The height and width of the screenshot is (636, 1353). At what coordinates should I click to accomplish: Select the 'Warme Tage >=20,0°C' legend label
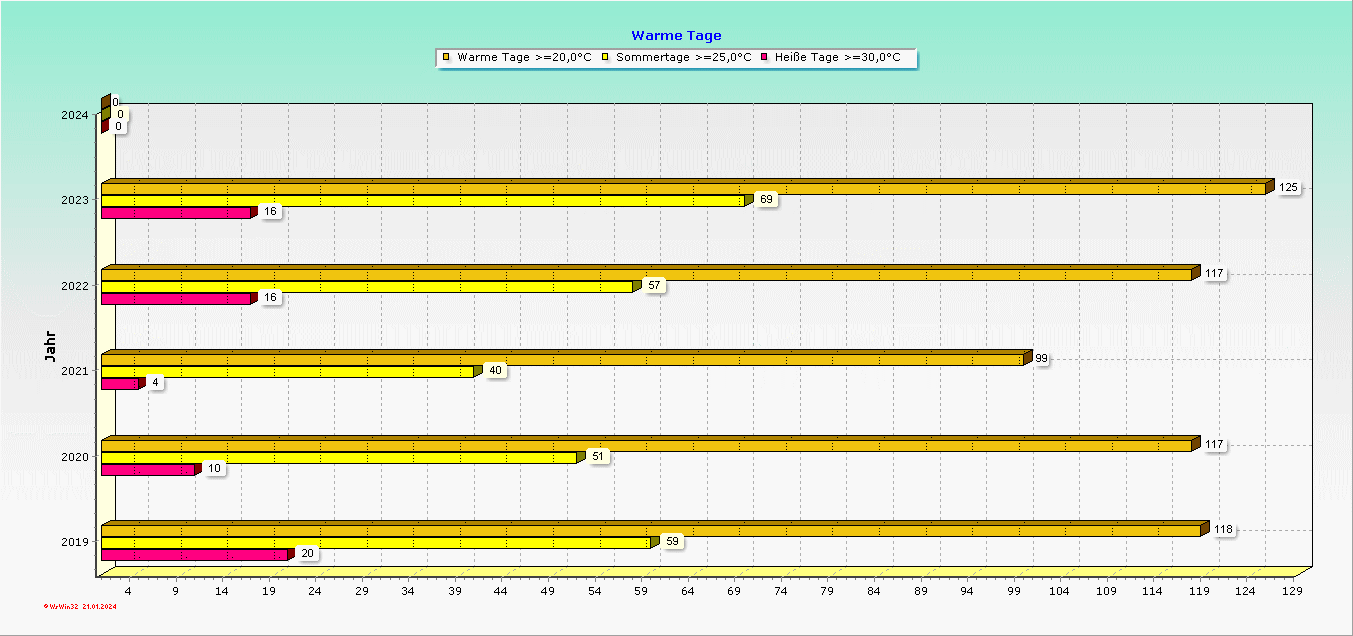tap(524, 58)
